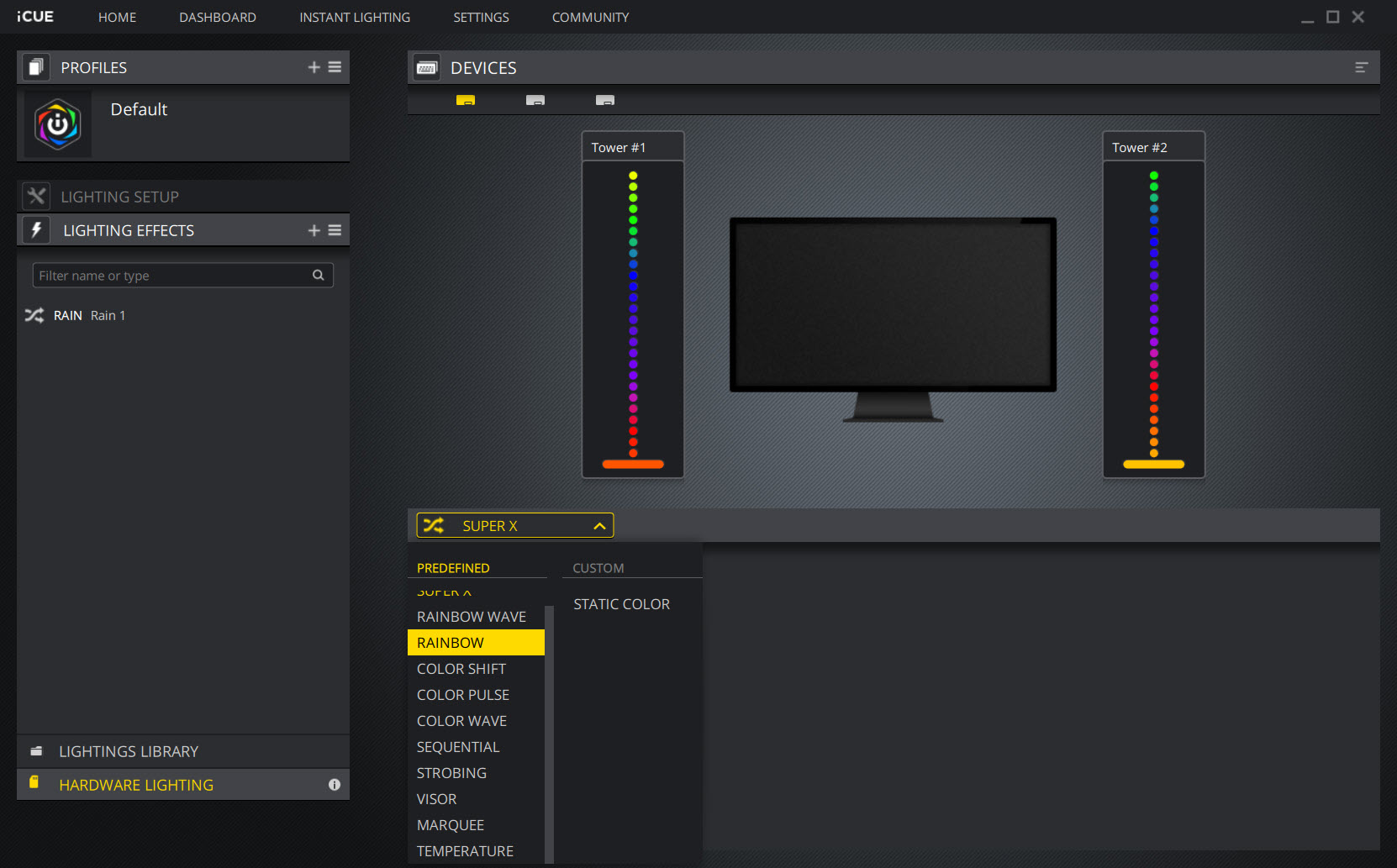
Task: Open the COMMUNITY menu
Action: point(590,17)
